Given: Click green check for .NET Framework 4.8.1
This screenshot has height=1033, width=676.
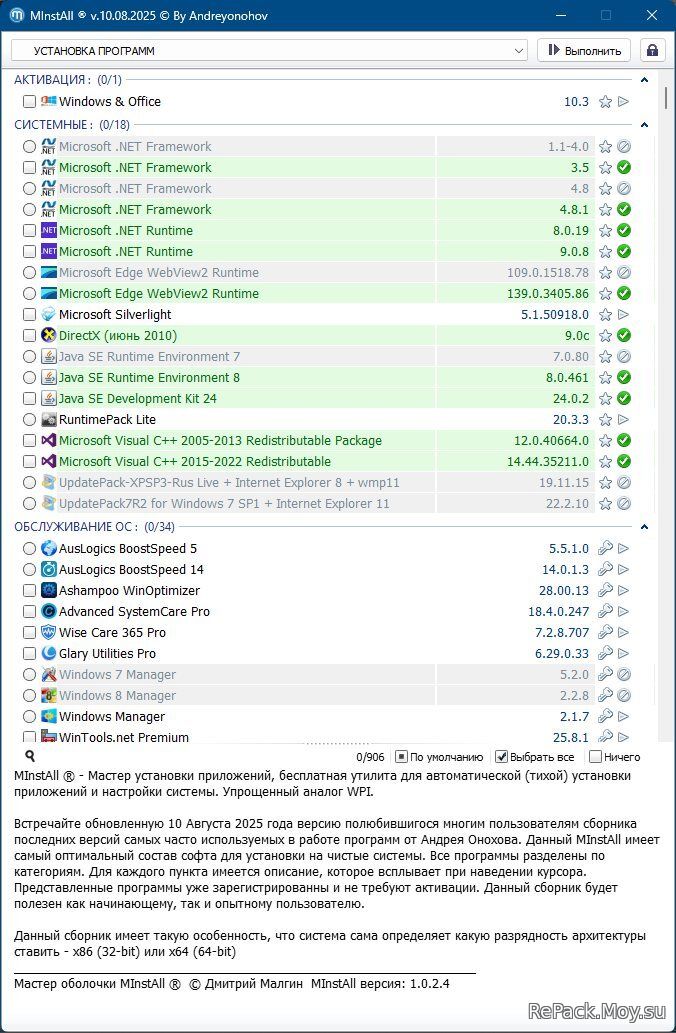Looking at the screenshot, I should point(624,209).
